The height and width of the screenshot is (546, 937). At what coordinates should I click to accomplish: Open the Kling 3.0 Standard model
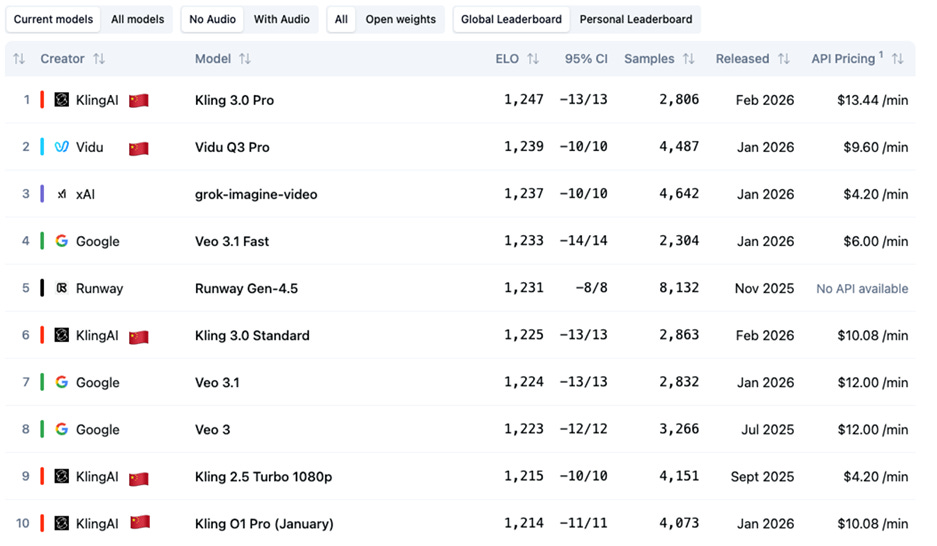[x=252, y=335]
